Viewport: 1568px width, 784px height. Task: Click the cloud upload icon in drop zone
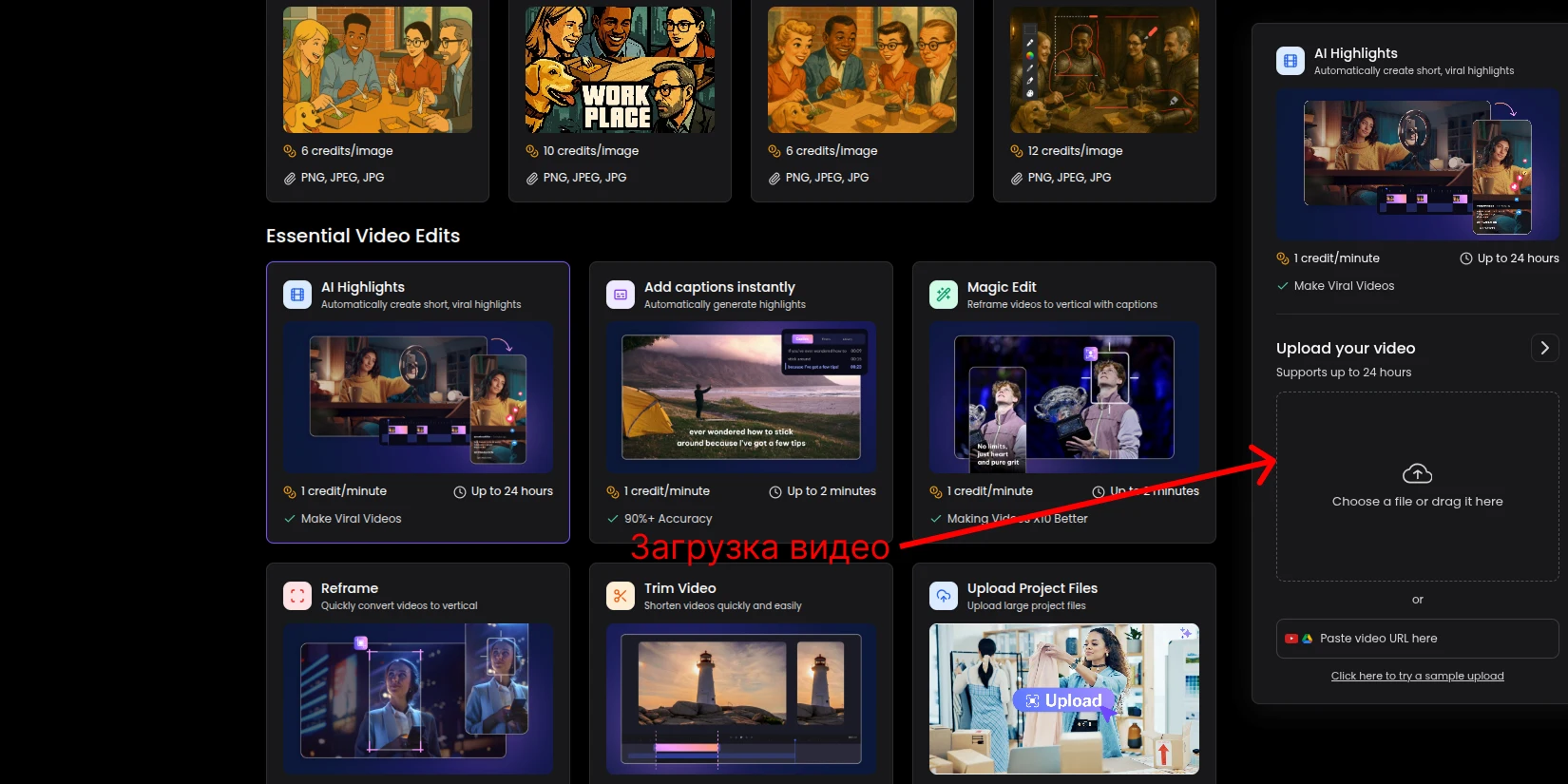click(x=1417, y=473)
